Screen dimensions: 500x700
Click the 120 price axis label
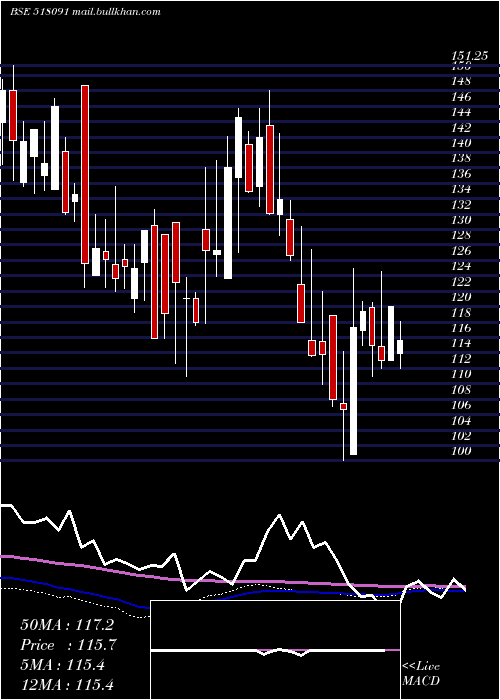[461, 297]
